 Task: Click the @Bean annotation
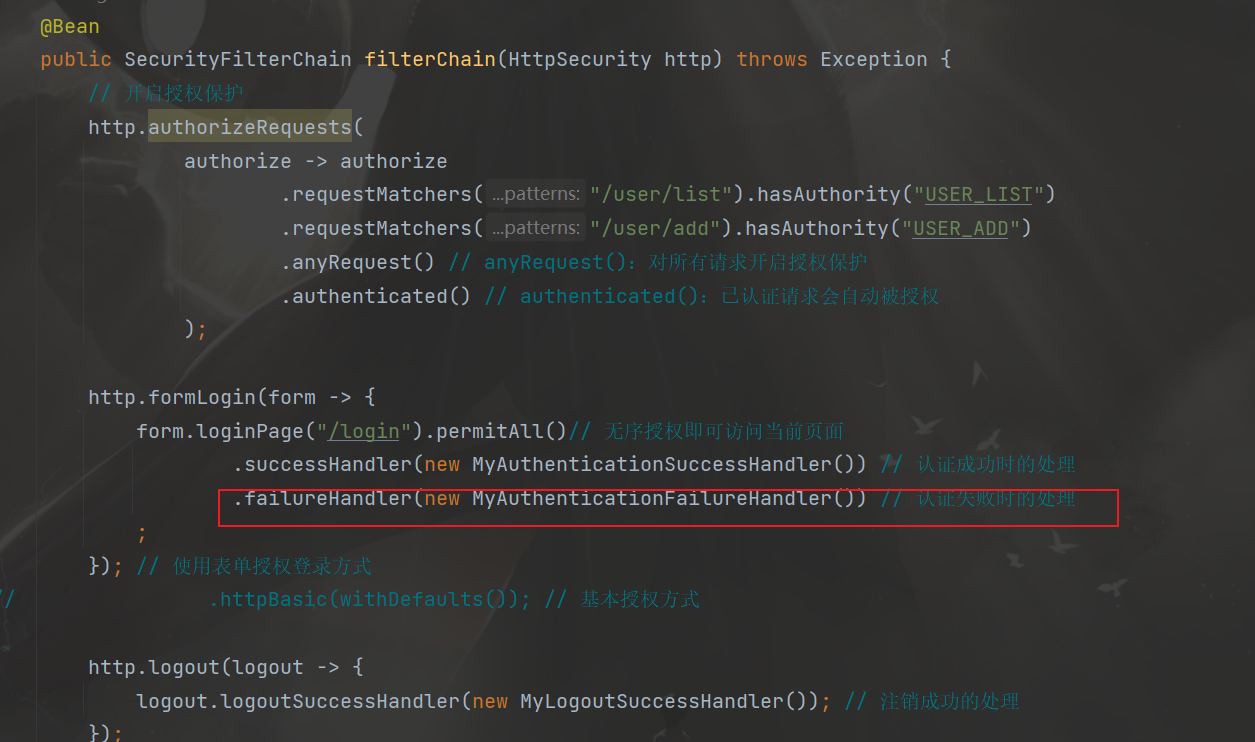(69, 26)
